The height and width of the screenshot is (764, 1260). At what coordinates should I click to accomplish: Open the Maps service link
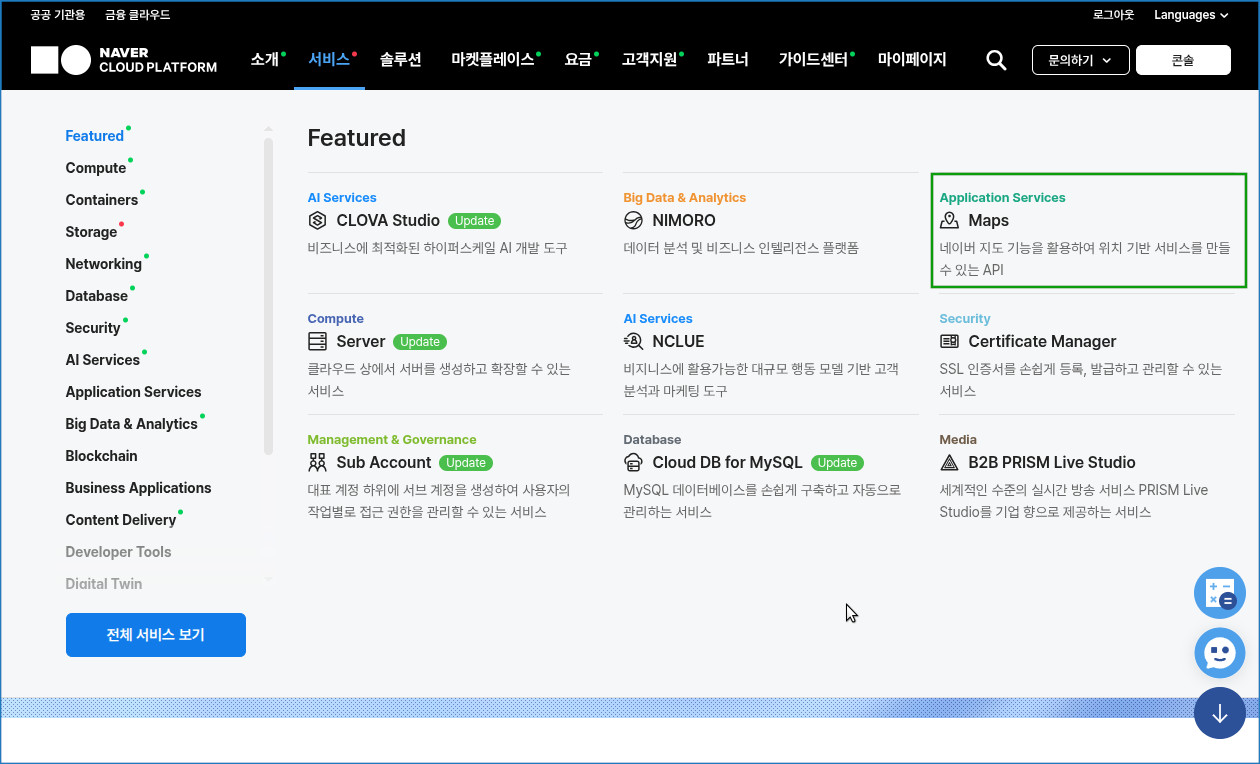point(989,220)
